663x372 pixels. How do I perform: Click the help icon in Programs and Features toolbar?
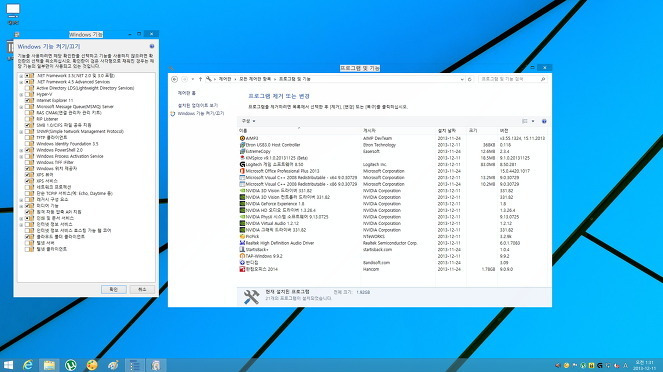point(544,121)
